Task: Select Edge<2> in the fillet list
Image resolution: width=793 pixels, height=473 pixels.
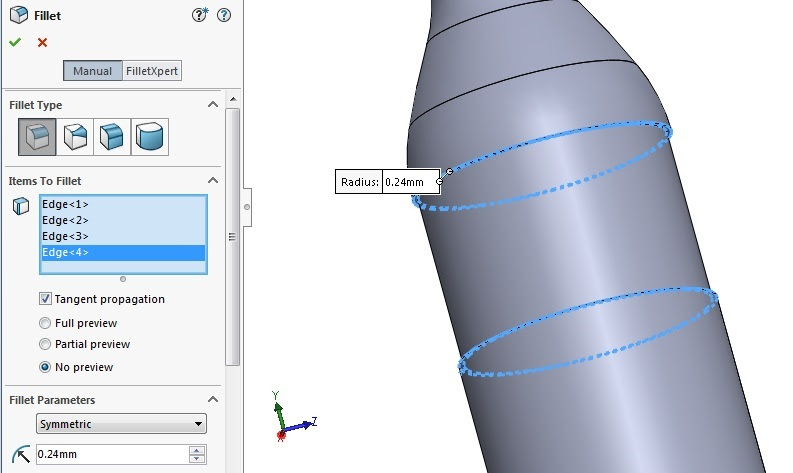Action: pyautogui.click(x=123, y=221)
